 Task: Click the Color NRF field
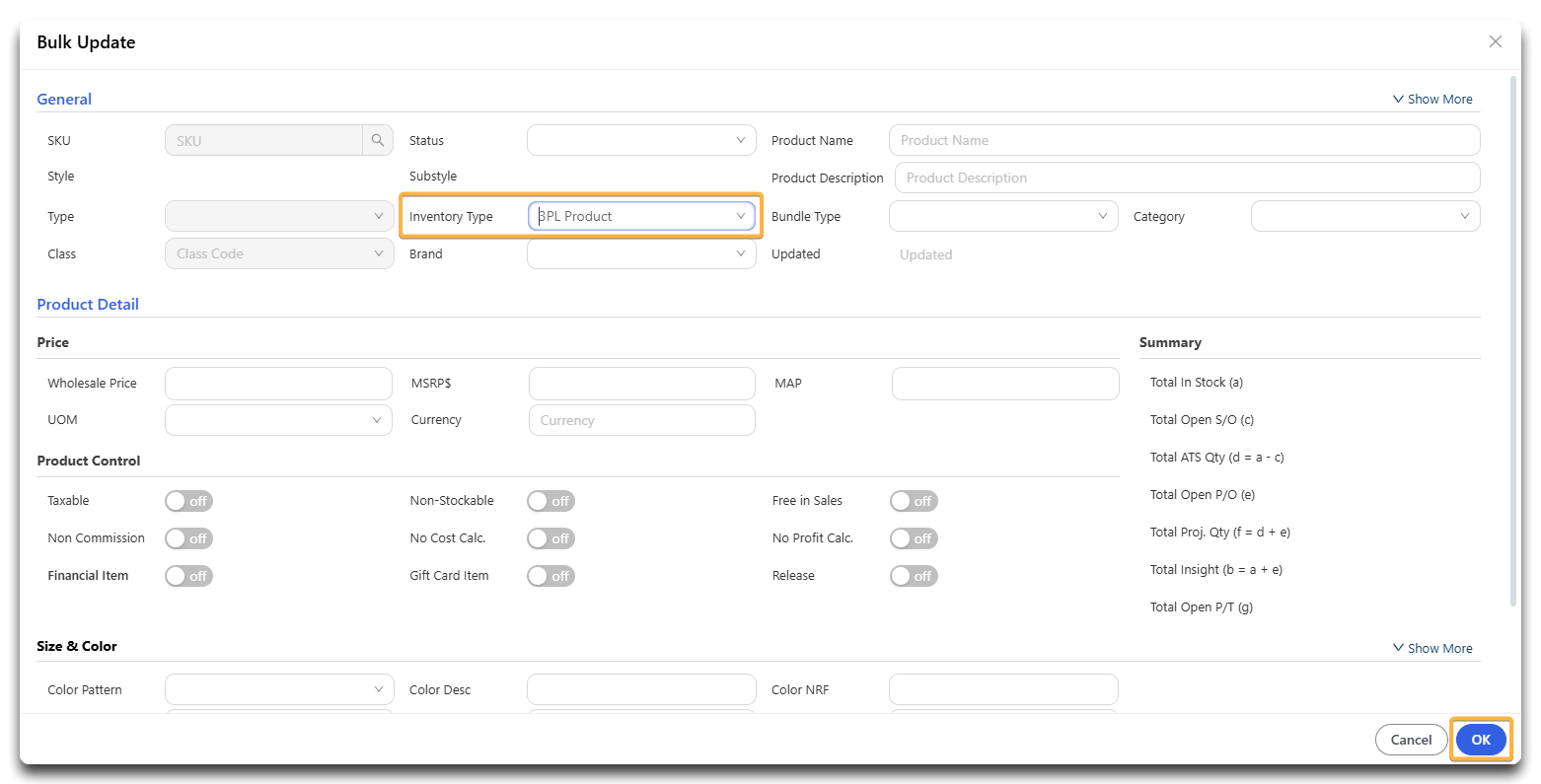click(1003, 689)
